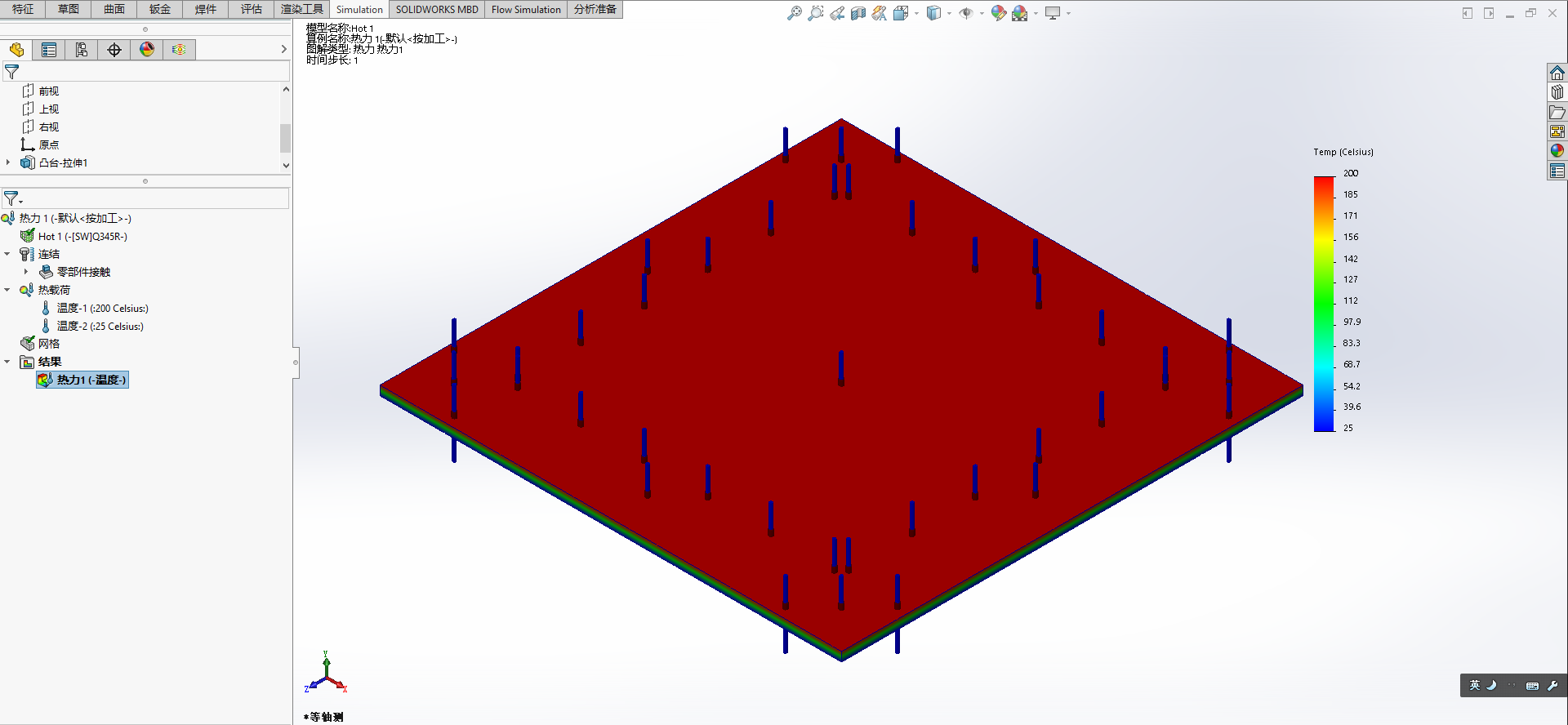Click feature tree scrollbar up arrow
The width and height of the screenshot is (1568, 725).
[286, 89]
